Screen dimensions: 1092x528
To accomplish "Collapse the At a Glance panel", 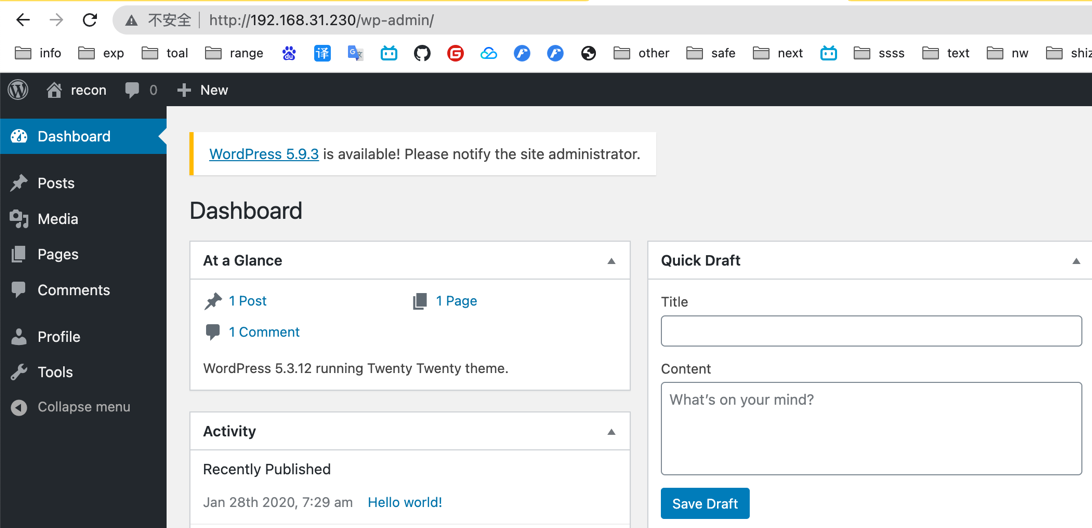I will tap(611, 261).
